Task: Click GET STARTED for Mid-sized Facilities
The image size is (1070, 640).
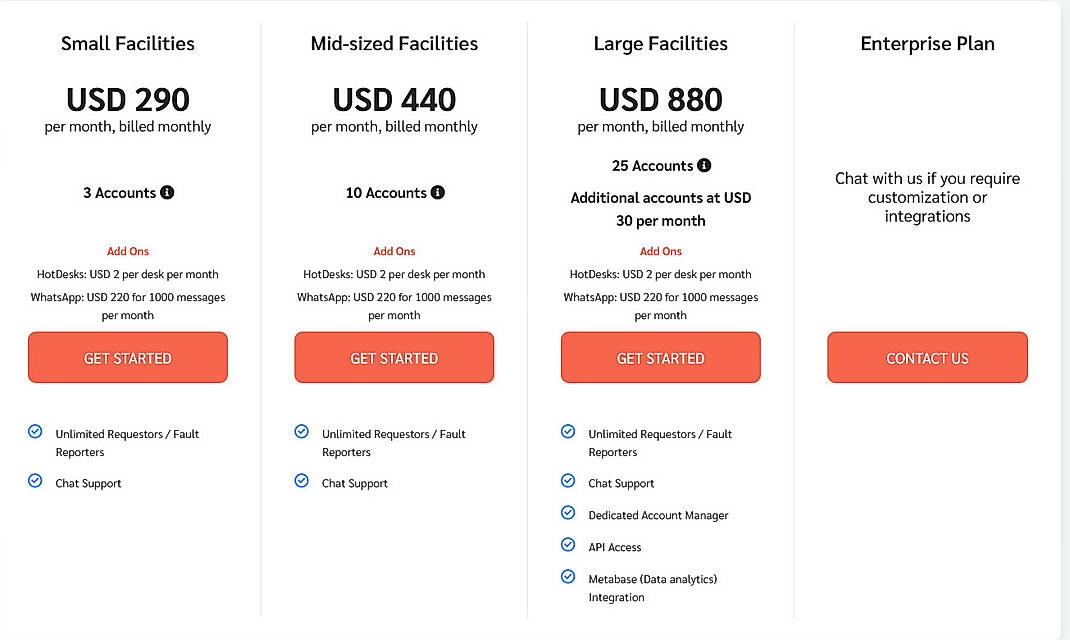Action: [x=394, y=357]
